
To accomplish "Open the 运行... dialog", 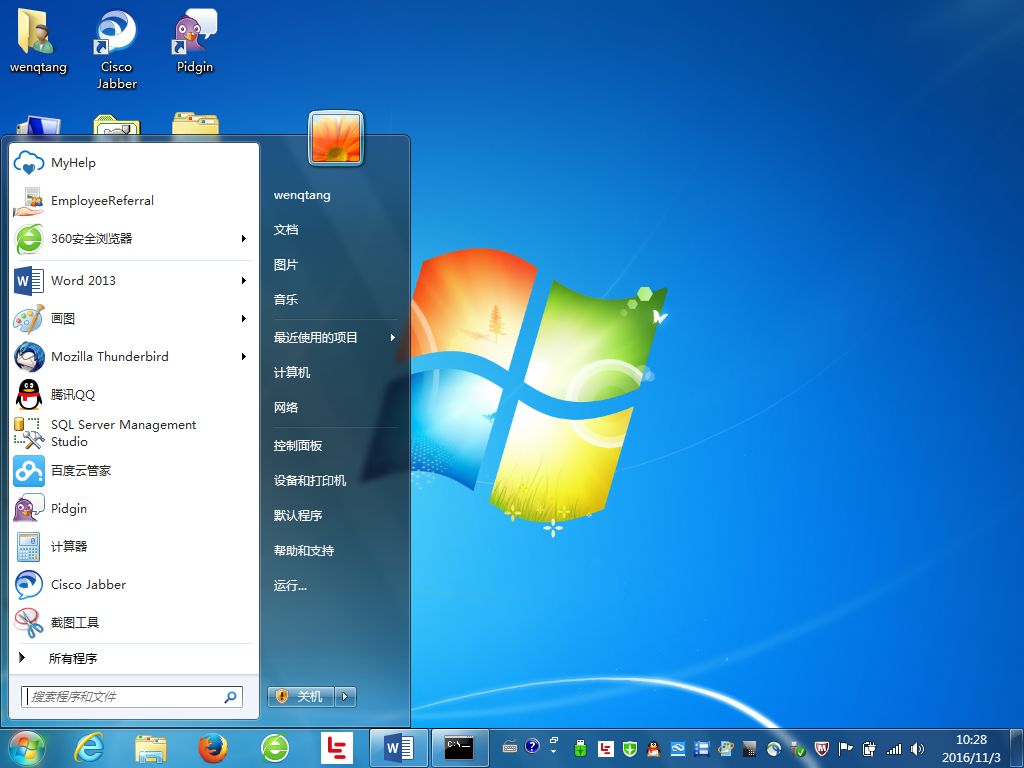I will click(x=290, y=585).
